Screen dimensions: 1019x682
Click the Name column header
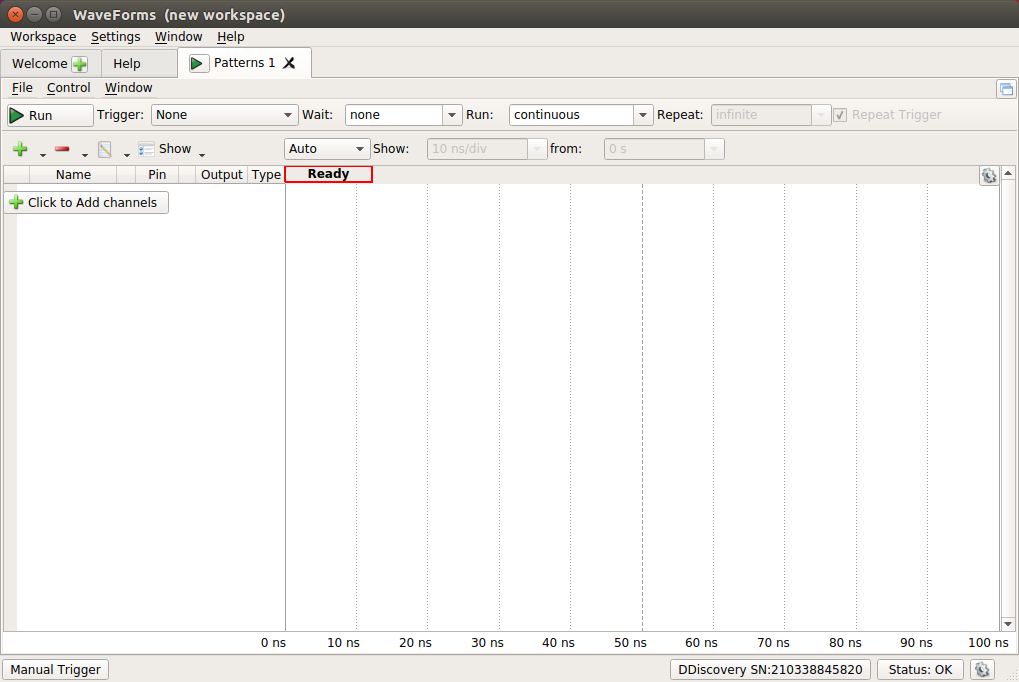(73, 174)
